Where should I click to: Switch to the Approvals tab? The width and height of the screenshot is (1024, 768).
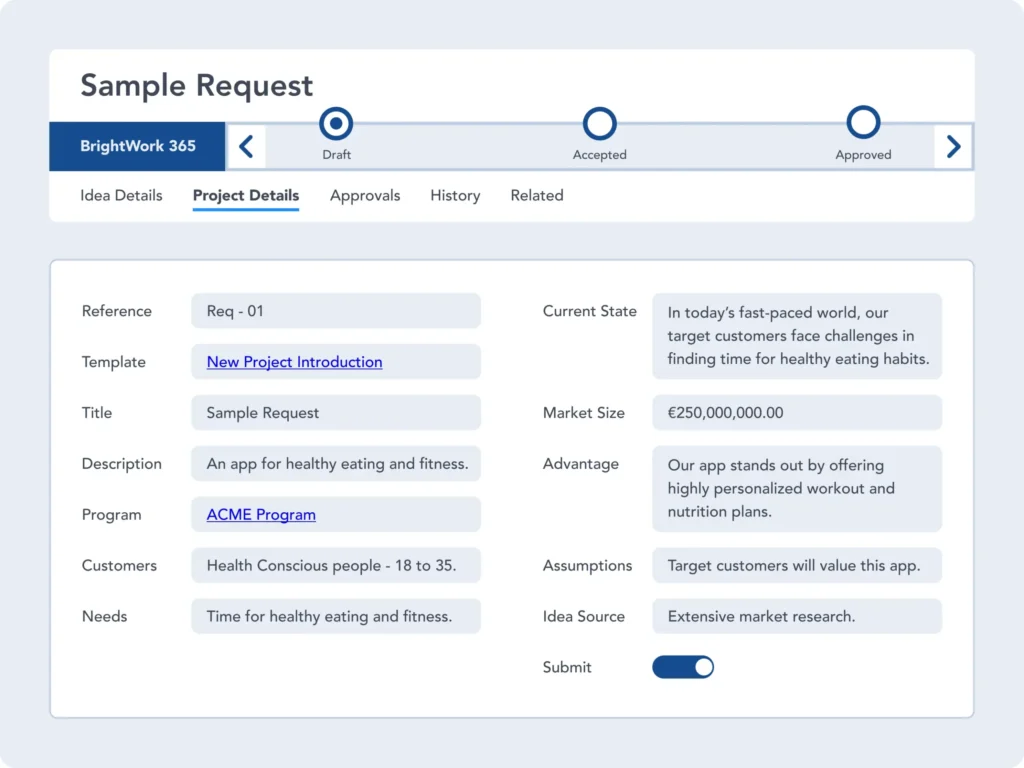coord(365,195)
